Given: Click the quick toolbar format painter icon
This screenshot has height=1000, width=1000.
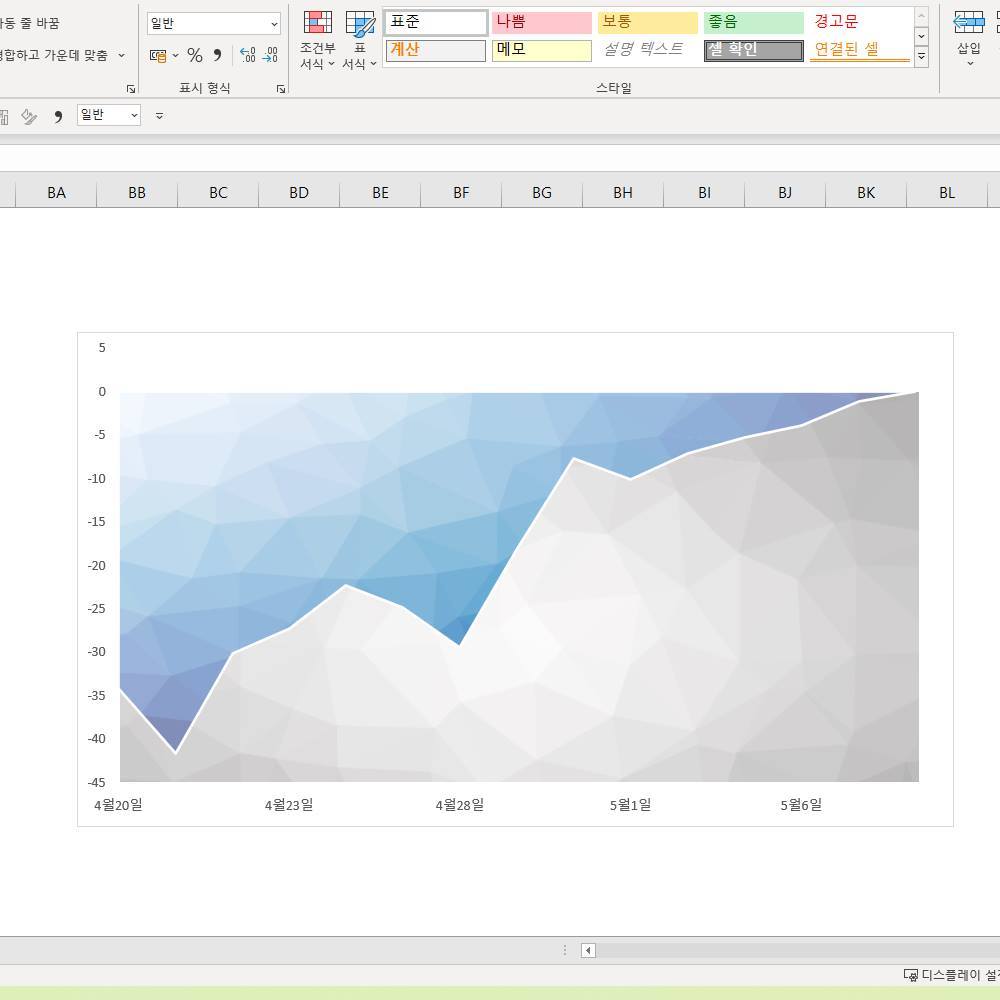Looking at the screenshot, I should tap(29, 116).
